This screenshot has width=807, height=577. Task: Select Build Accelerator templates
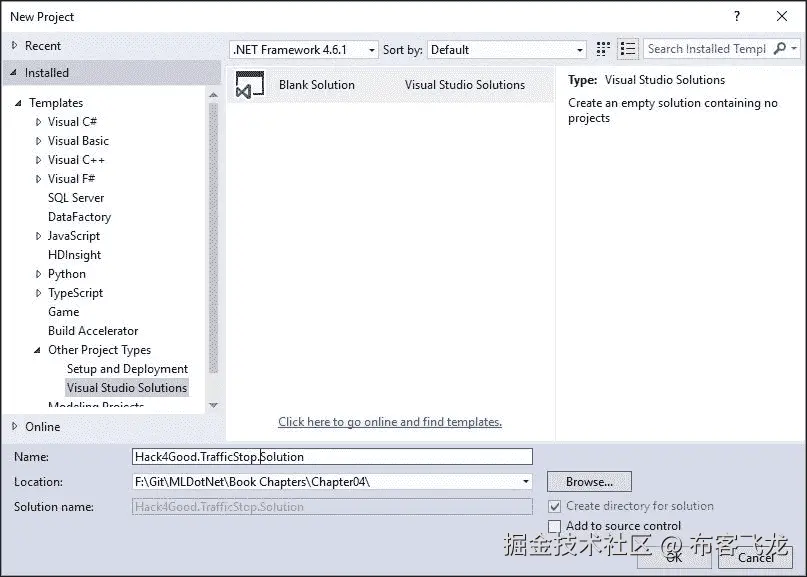pyautogui.click(x=93, y=331)
